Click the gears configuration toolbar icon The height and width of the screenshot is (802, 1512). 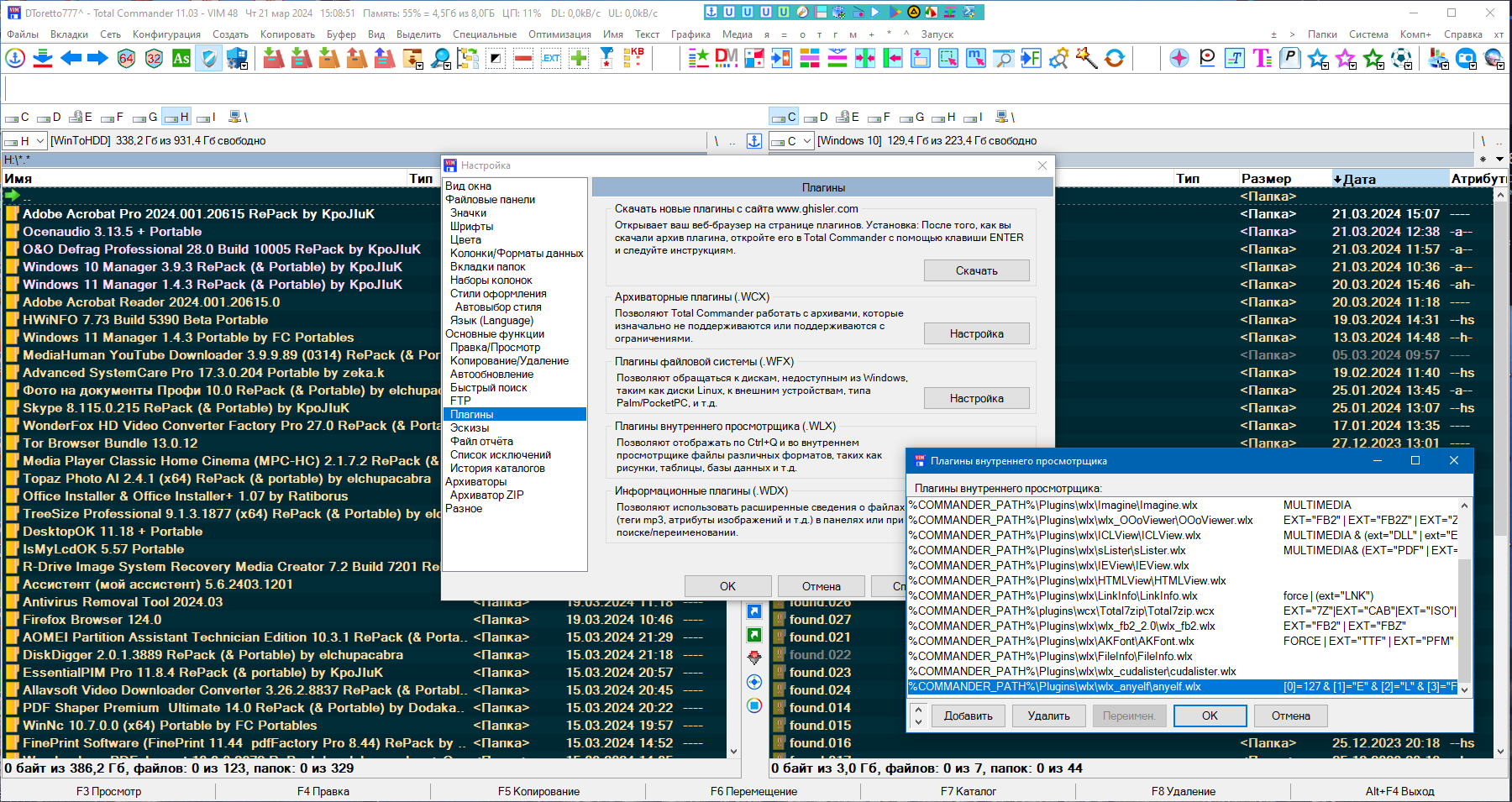click(x=1058, y=59)
